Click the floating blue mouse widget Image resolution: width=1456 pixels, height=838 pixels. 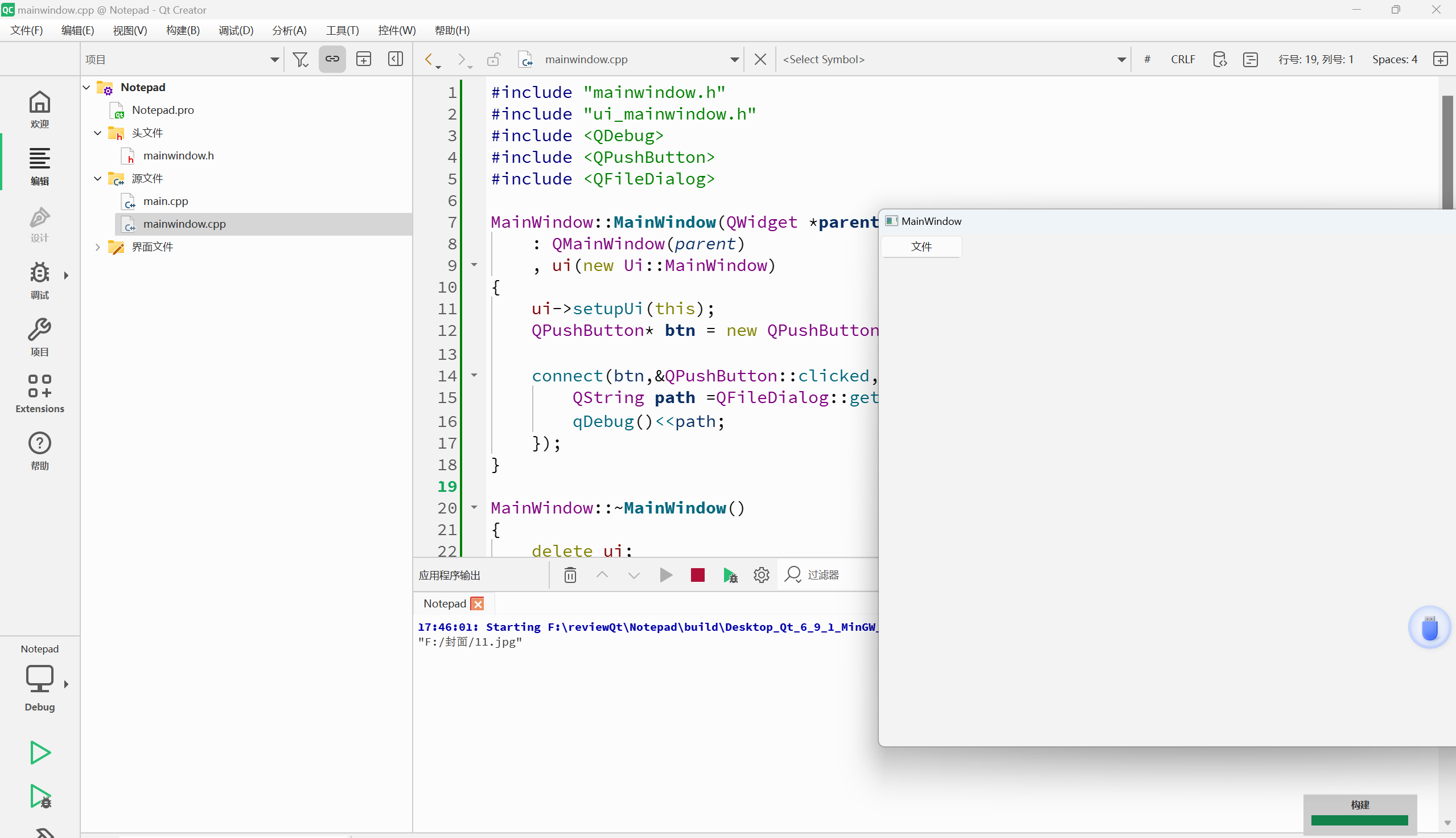[x=1430, y=627]
